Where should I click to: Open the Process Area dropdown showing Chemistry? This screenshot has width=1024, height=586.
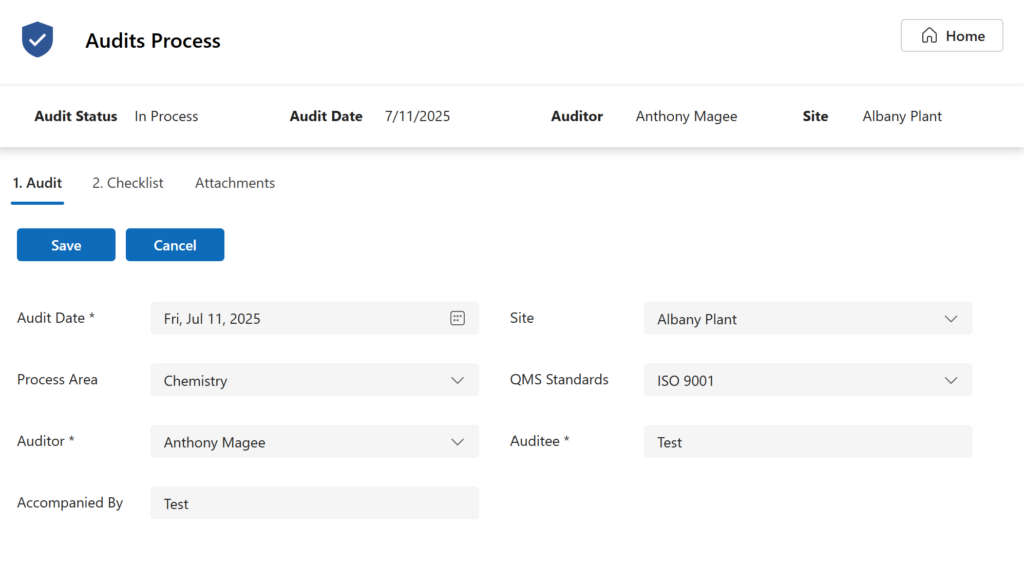pyautogui.click(x=314, y=380)
